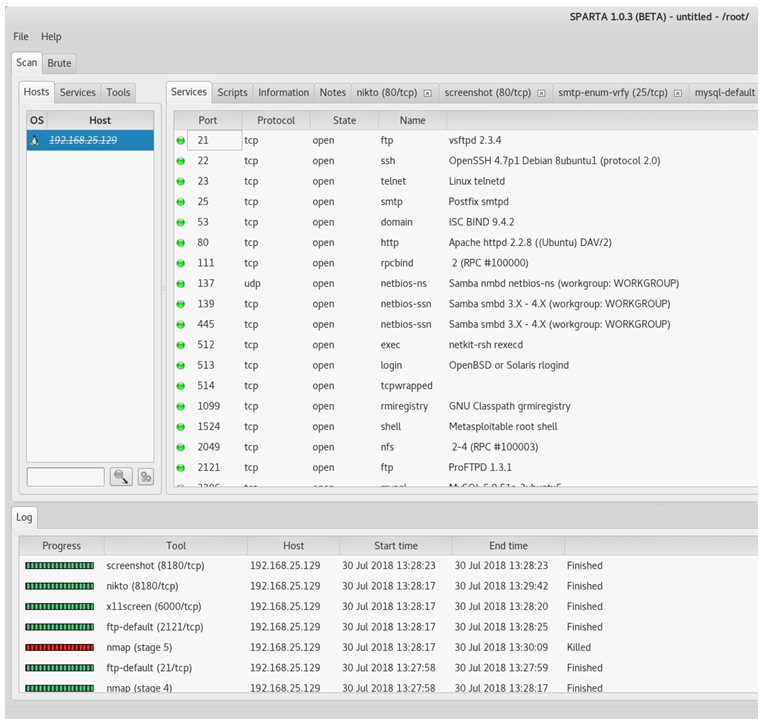
Task: Open the advanced host filter options button
Action: pyautogui.click(x=145, y=477)
